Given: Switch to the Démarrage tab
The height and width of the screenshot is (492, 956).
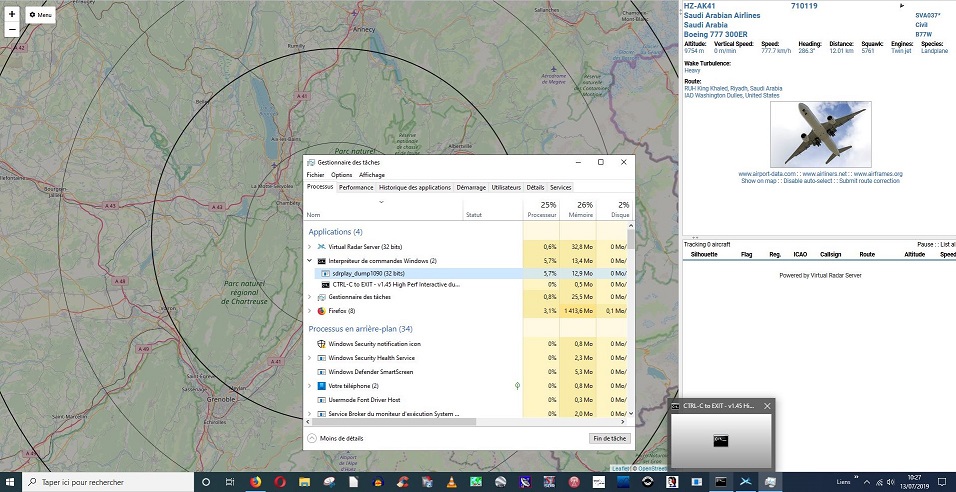Looking at the screenshot, I should click(471, 187).
